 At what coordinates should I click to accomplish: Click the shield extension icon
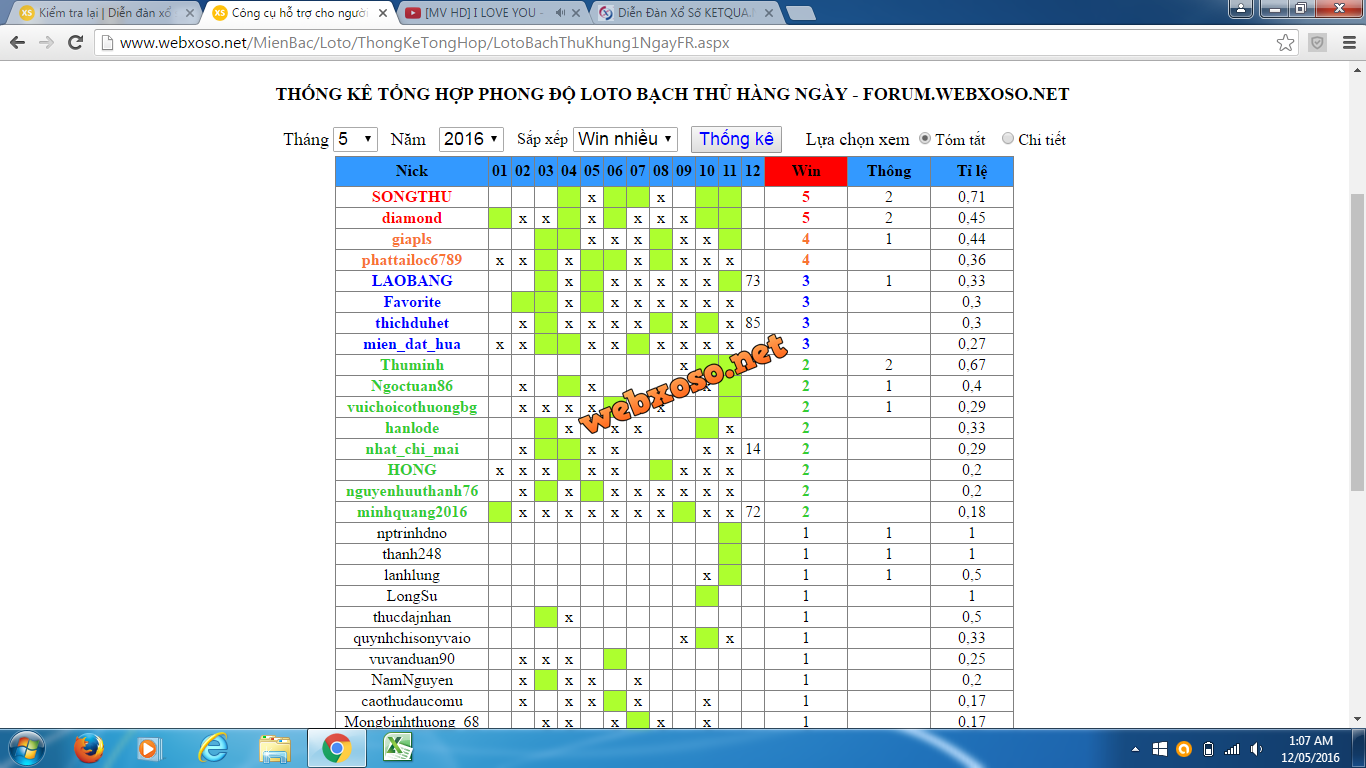click(x=1318, y=43)
